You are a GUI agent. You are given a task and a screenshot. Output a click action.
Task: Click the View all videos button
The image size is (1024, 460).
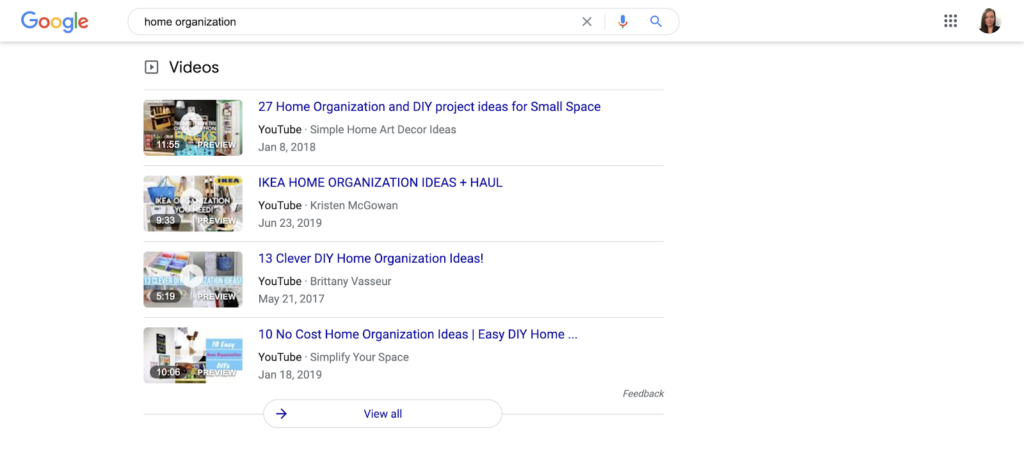click(383, 414)
